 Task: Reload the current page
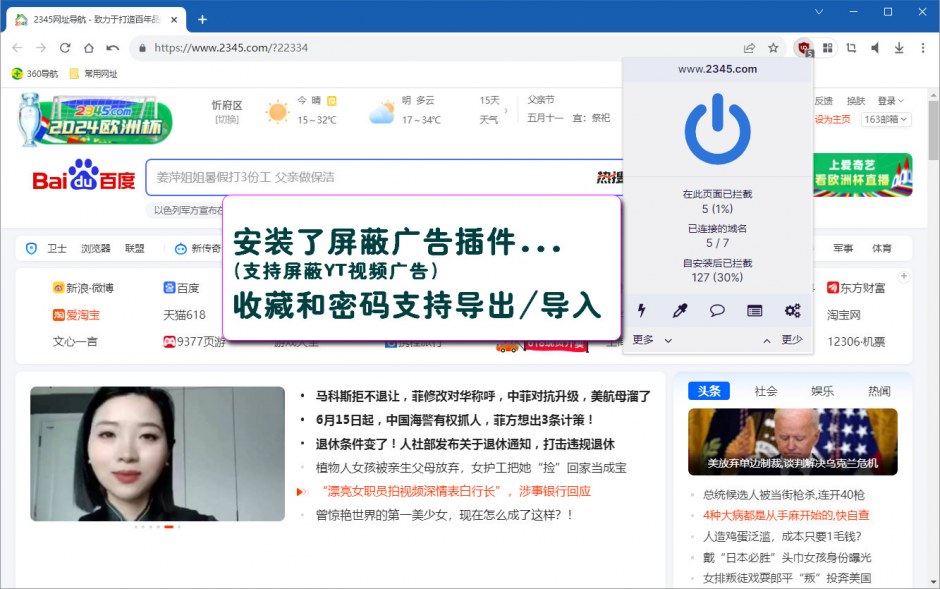[65, 48]
